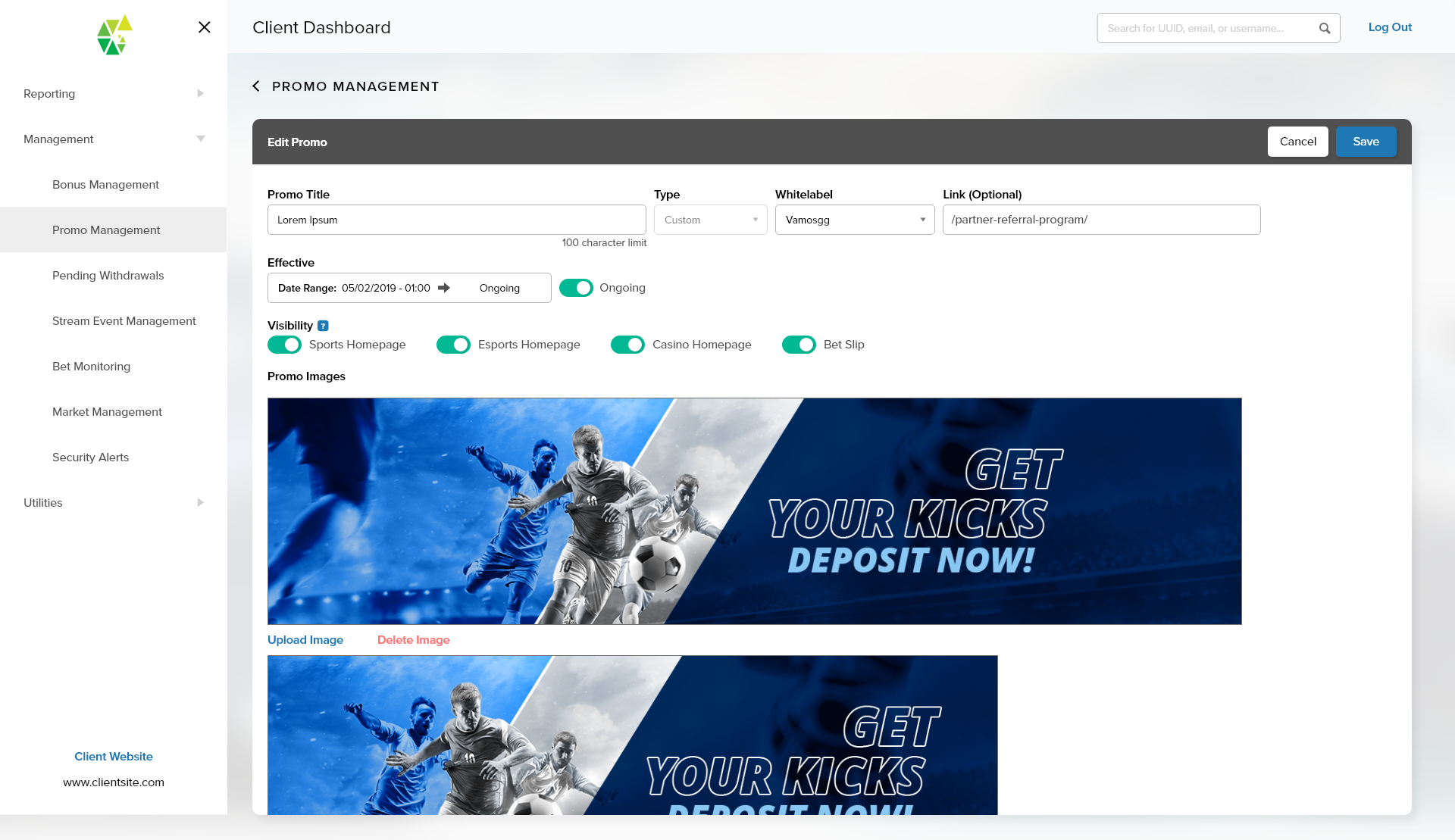Select Bonus Management in the sidebar
The image size is (1455, 840).
pyautogui.click(x=105, y=185)
